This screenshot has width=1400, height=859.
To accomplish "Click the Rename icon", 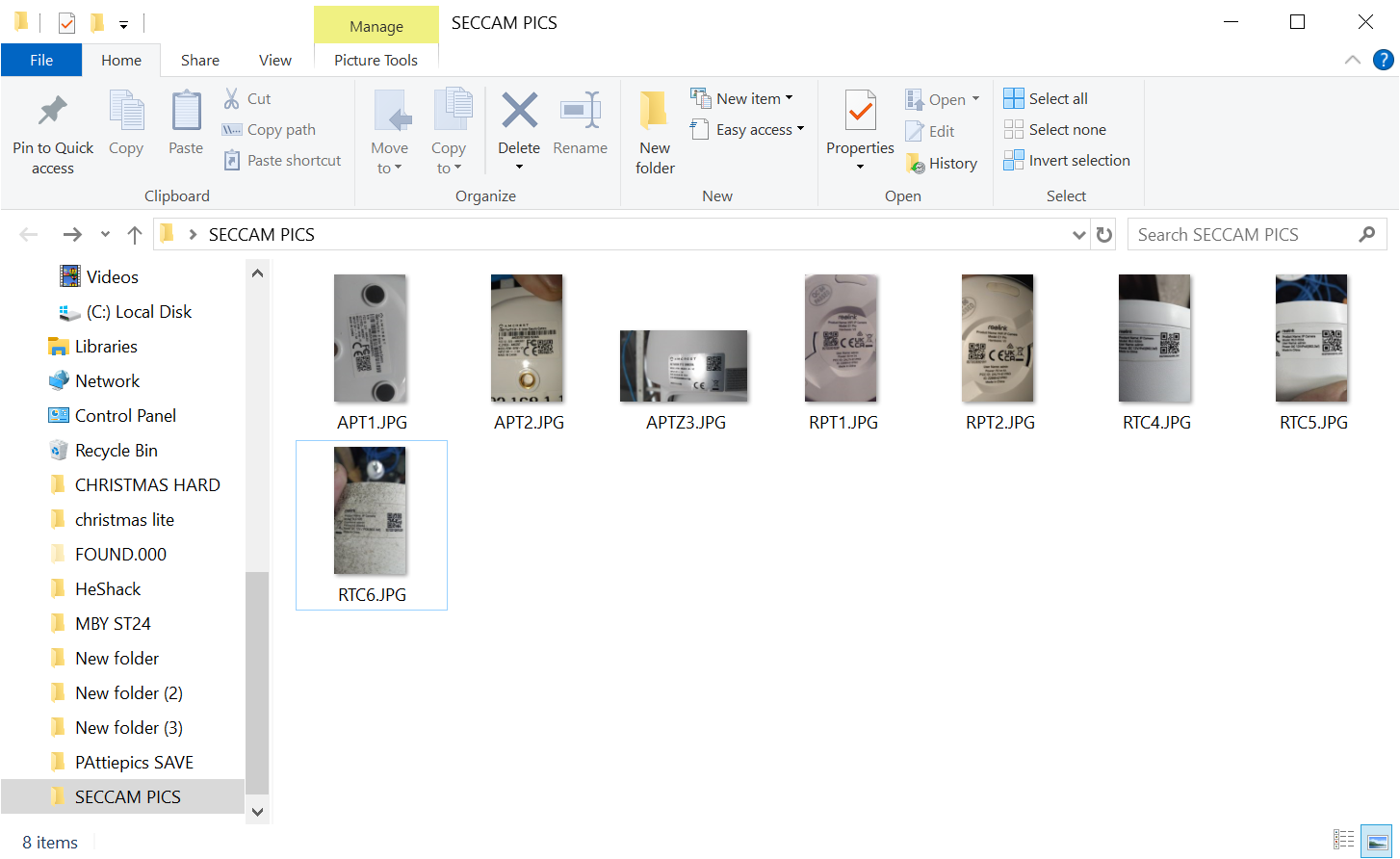I will (x=581, y=111).
